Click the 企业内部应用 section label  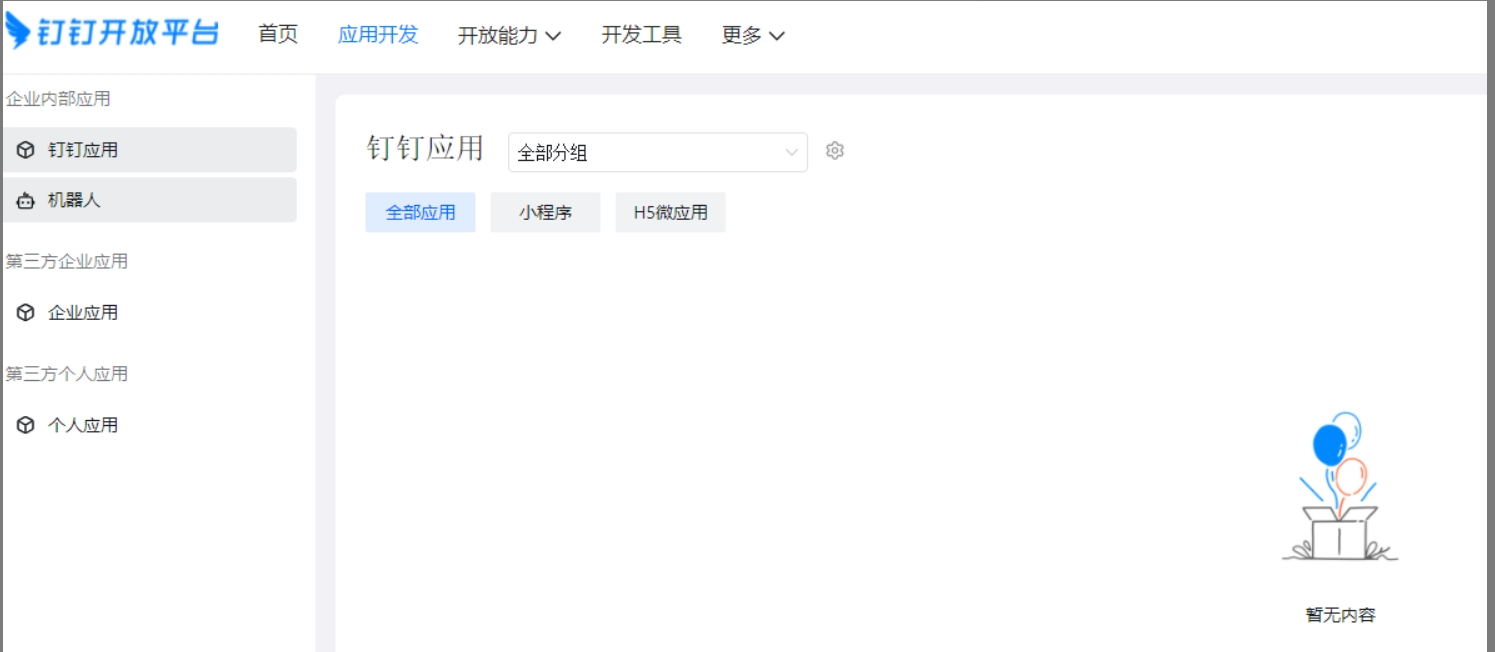coord(58,99)
